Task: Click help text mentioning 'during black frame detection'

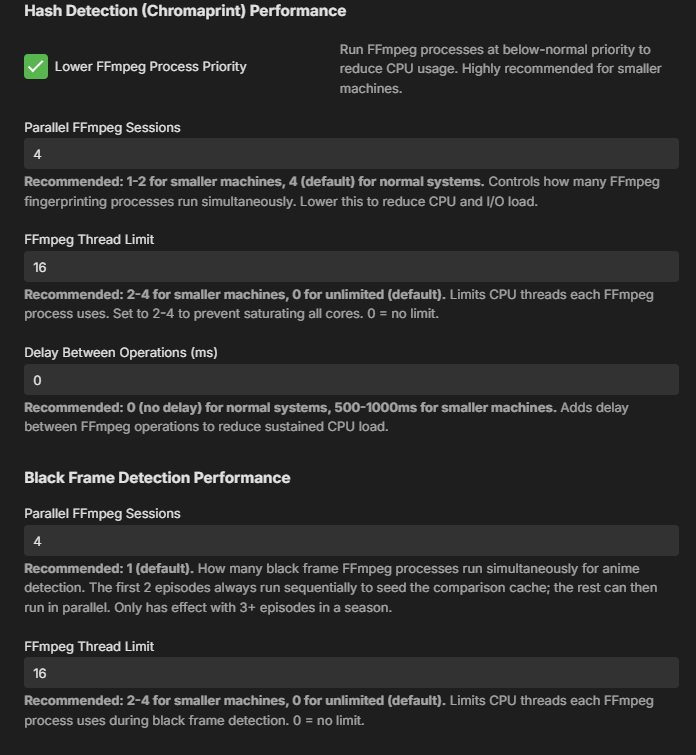Action: tap(339, 710)
